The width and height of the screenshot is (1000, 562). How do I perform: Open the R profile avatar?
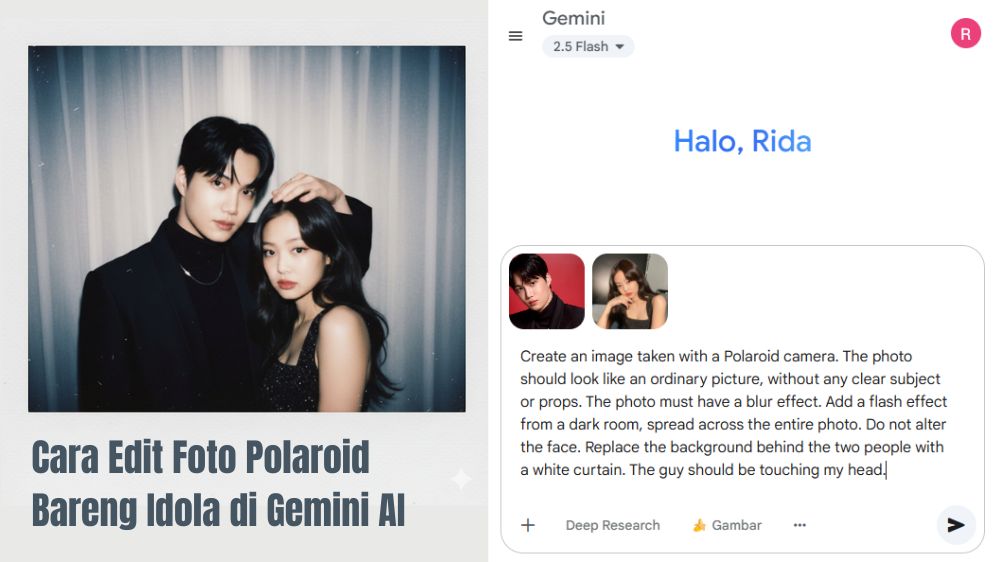(x=966, y=34)
